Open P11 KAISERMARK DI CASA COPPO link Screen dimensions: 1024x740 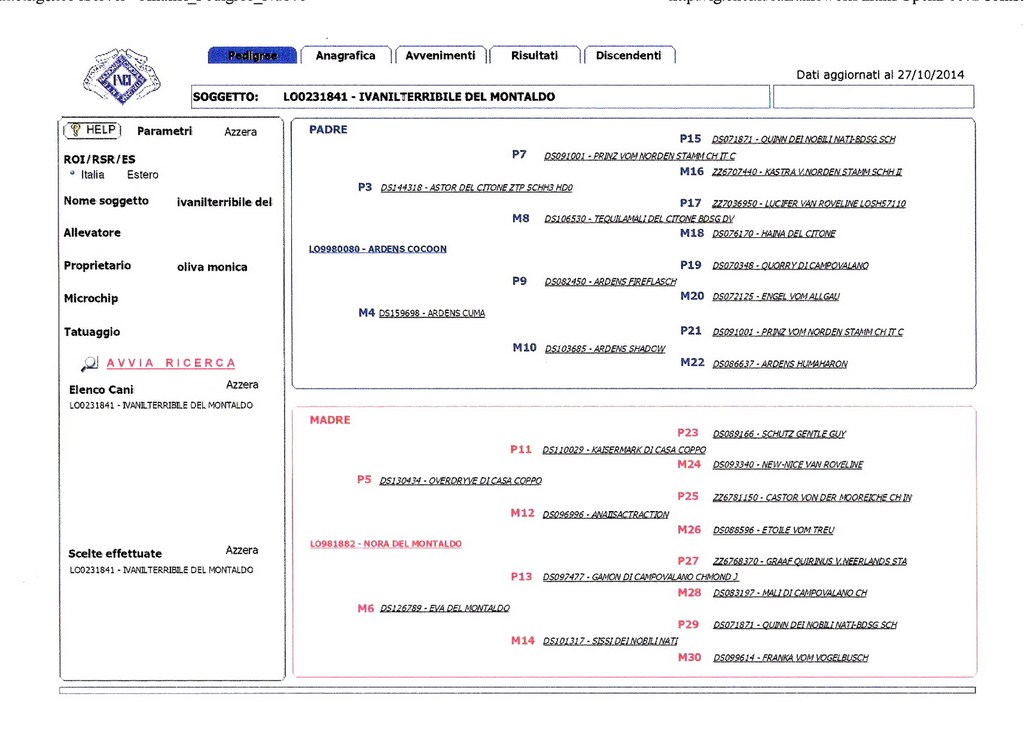pyautogui.click(x=624, y=450)
